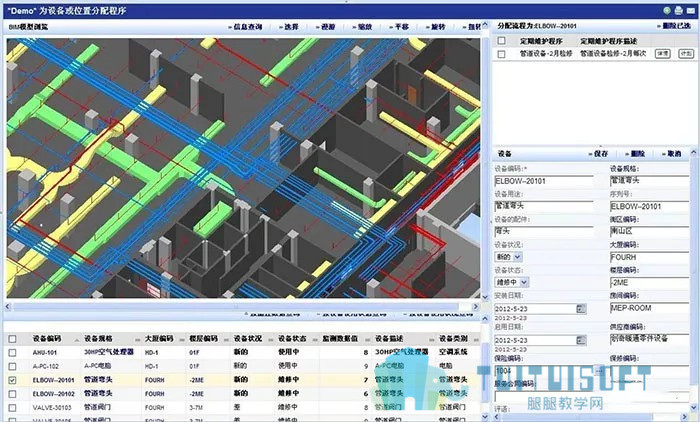Viewport: 700px width, 422px height.
Task: Check the 管道设备-2月检修 program checkbox
Action: click(502, 54)
